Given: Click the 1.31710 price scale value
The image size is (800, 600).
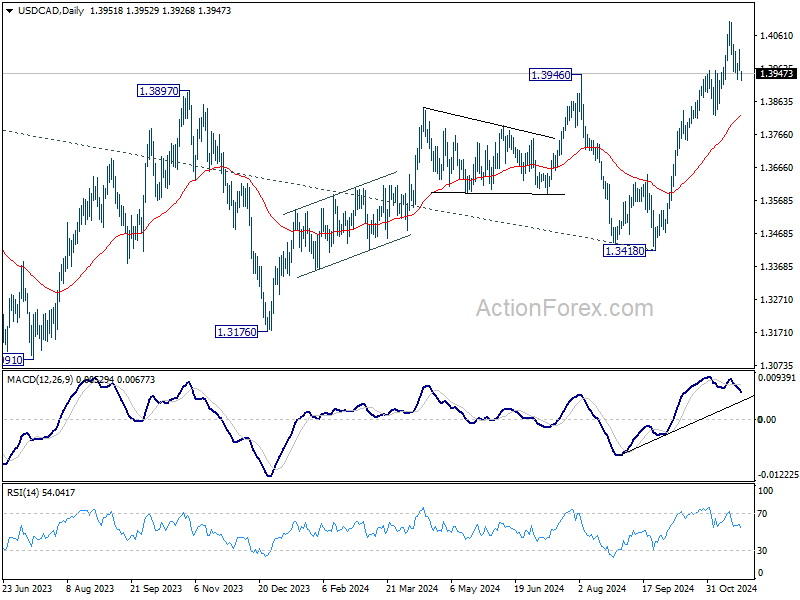Looking at the screenshot, I should pyautogui.click(x=777, y=333).
